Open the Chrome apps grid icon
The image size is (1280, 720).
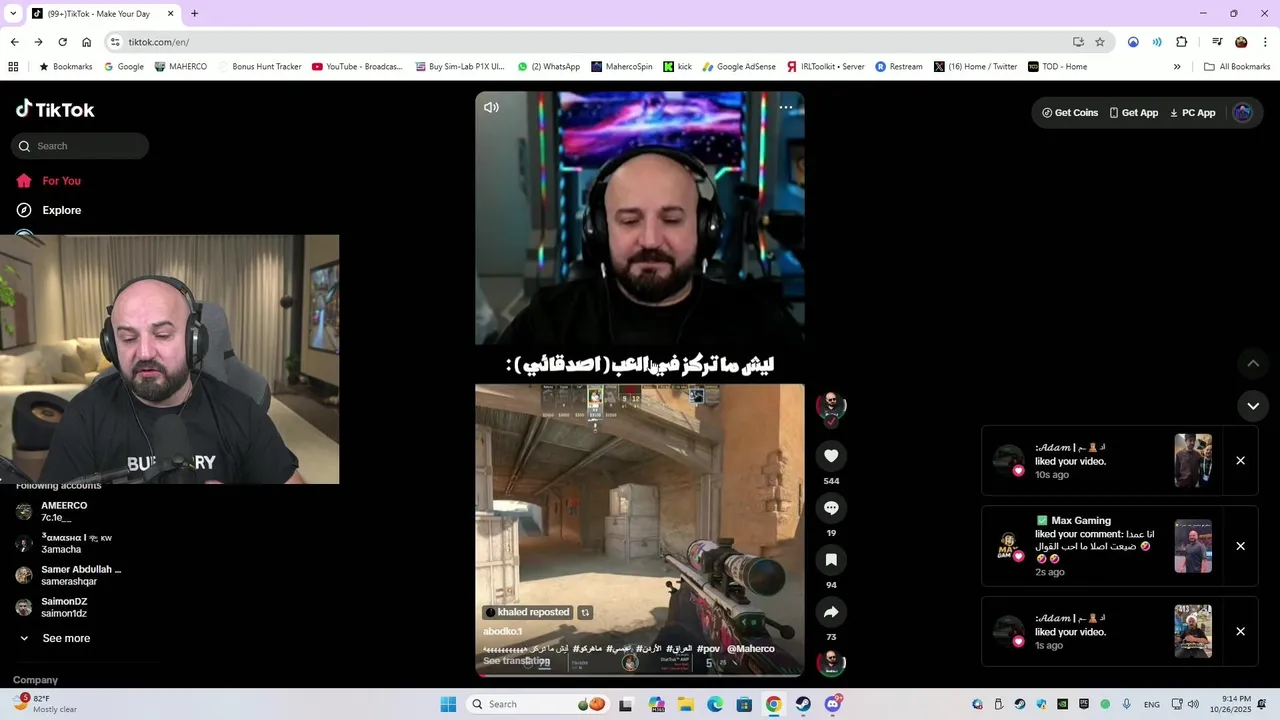(13, 67)
